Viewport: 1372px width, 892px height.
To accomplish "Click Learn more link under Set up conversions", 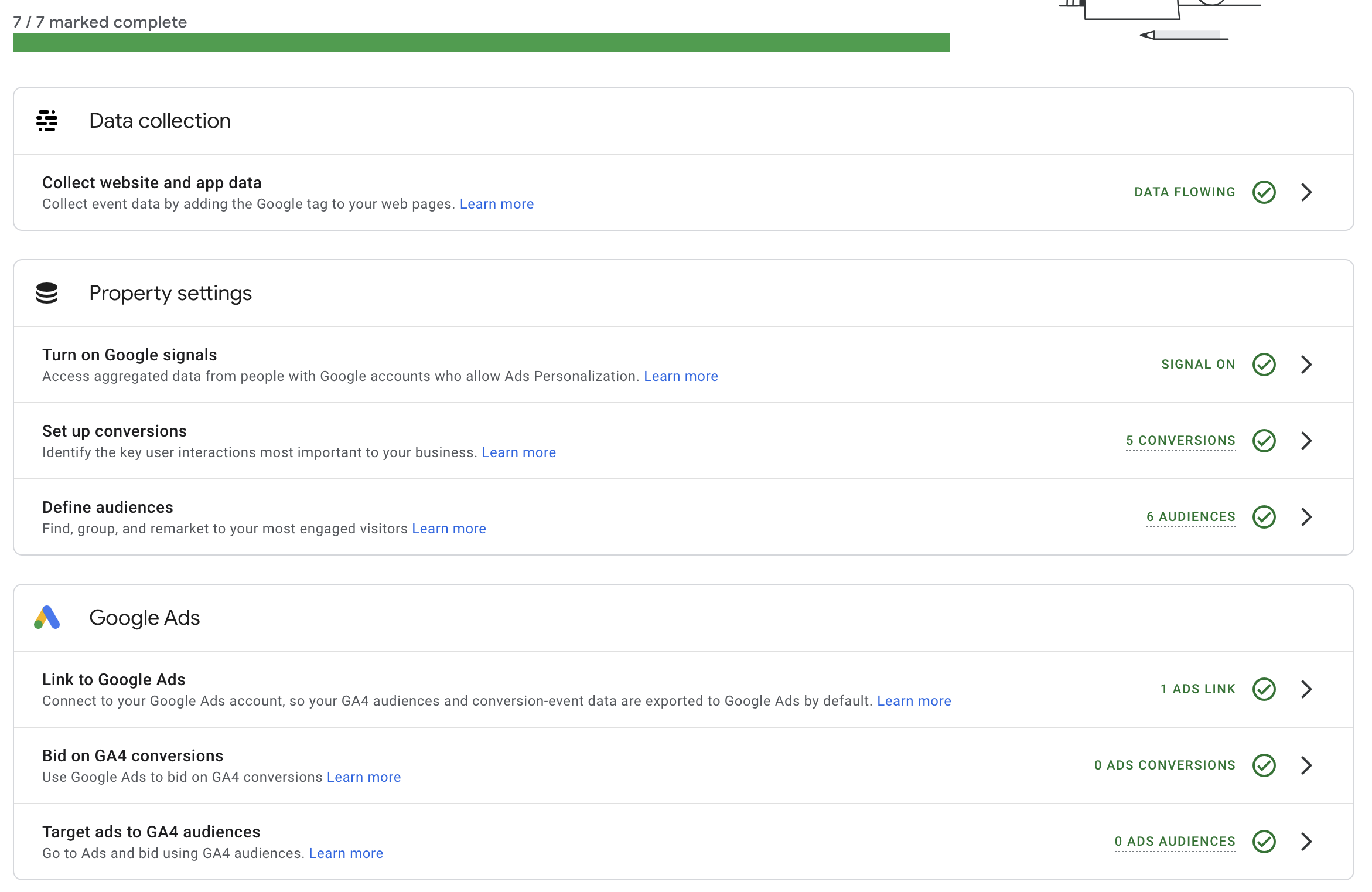I will tap(519, 452).
